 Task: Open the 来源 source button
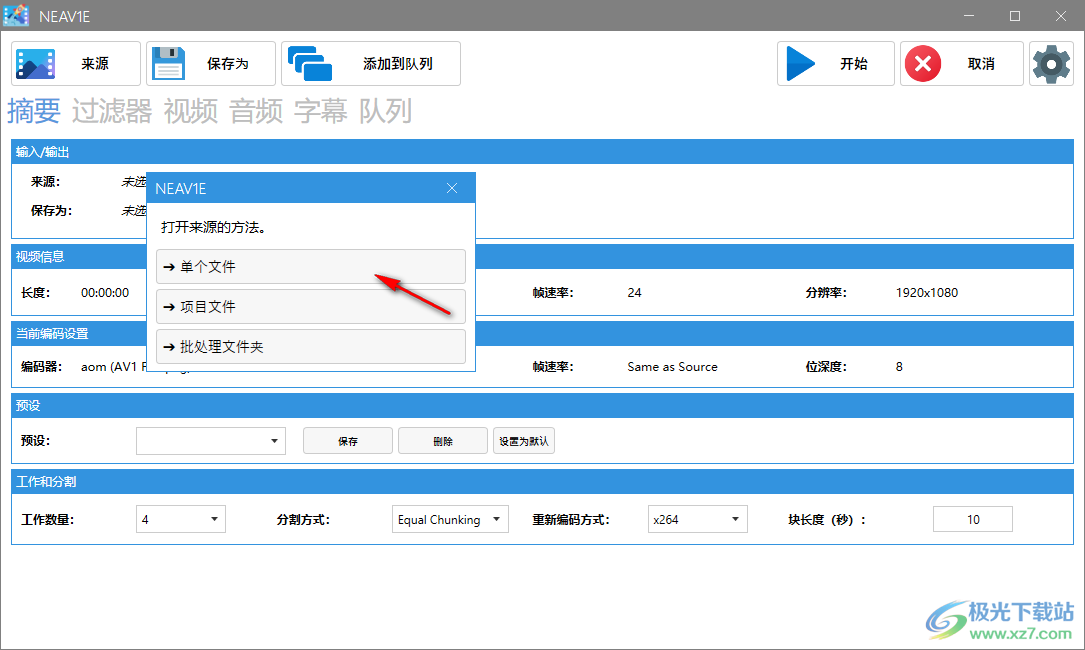tap(76, 64)
